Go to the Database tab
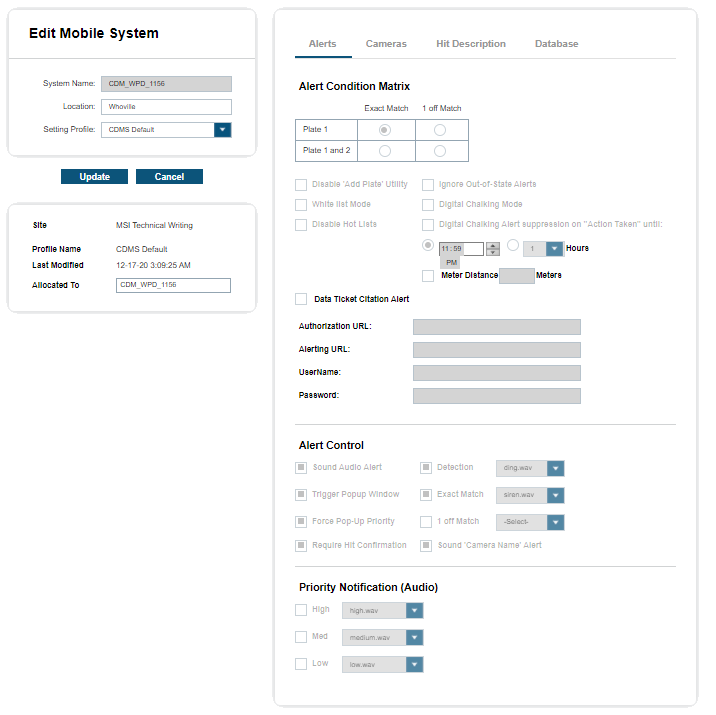This screenshot has height=715, width=716. pos(556,44)
